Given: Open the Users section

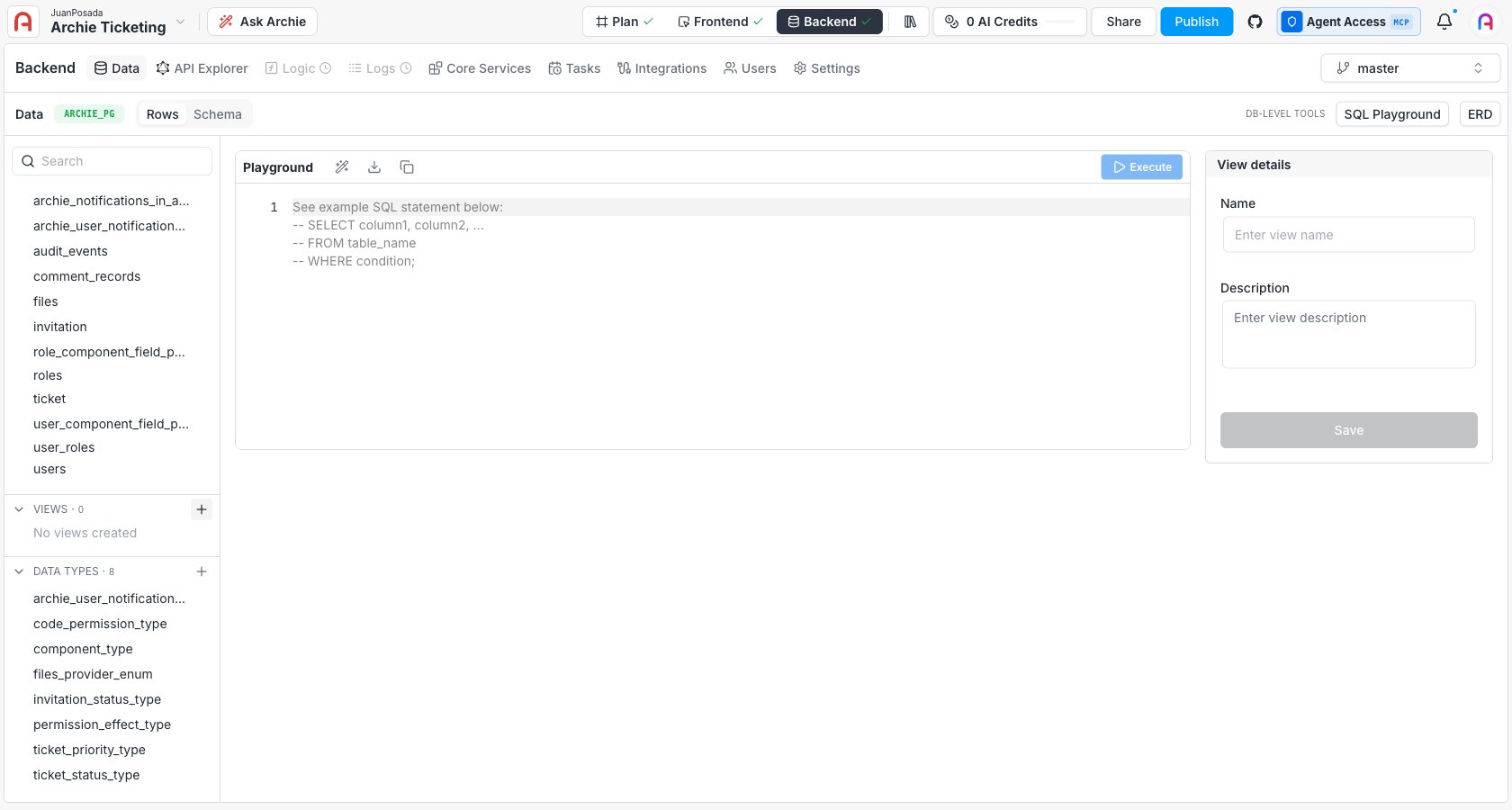Looking at the screenshot, I should (750, 68).
